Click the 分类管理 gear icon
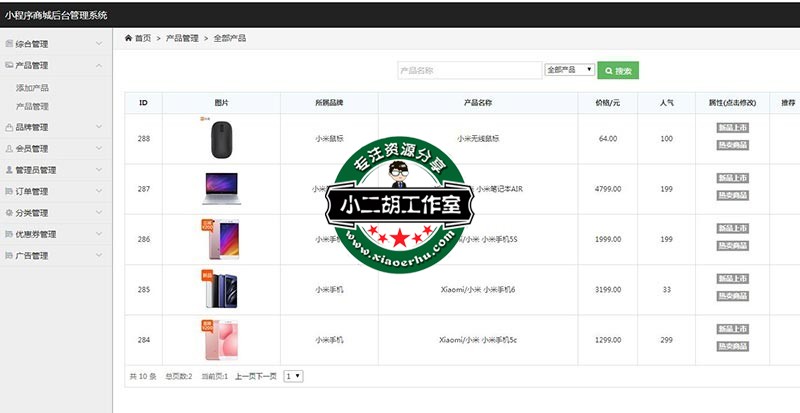800x413 pixels. tap(9, 213)
